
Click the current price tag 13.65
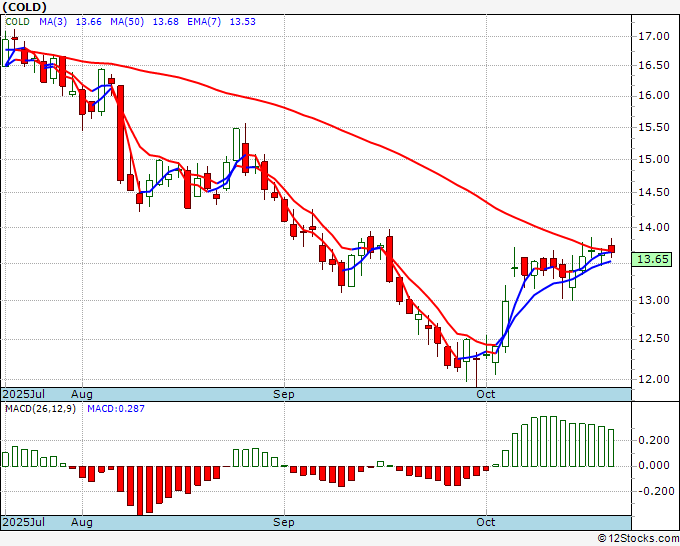tap(652, 259)
